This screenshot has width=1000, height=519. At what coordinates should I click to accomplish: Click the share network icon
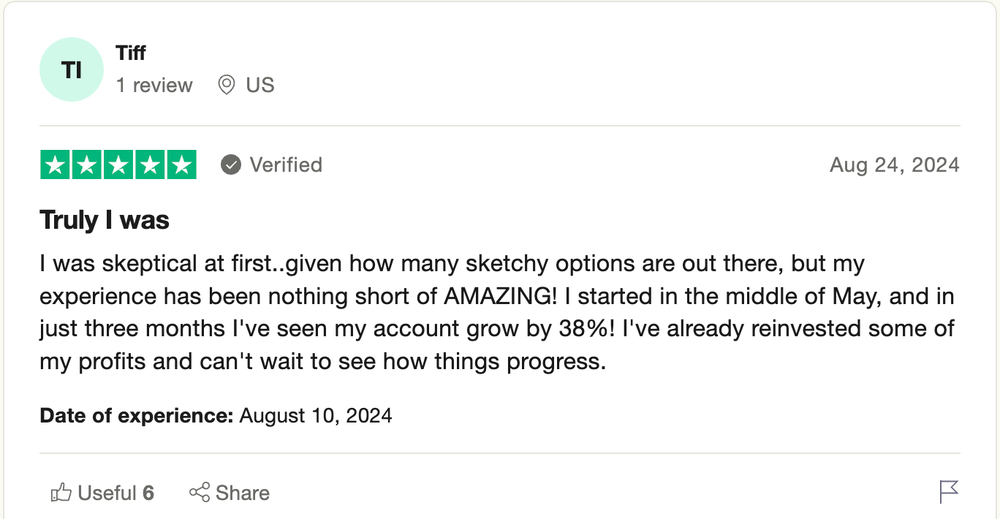199,492
